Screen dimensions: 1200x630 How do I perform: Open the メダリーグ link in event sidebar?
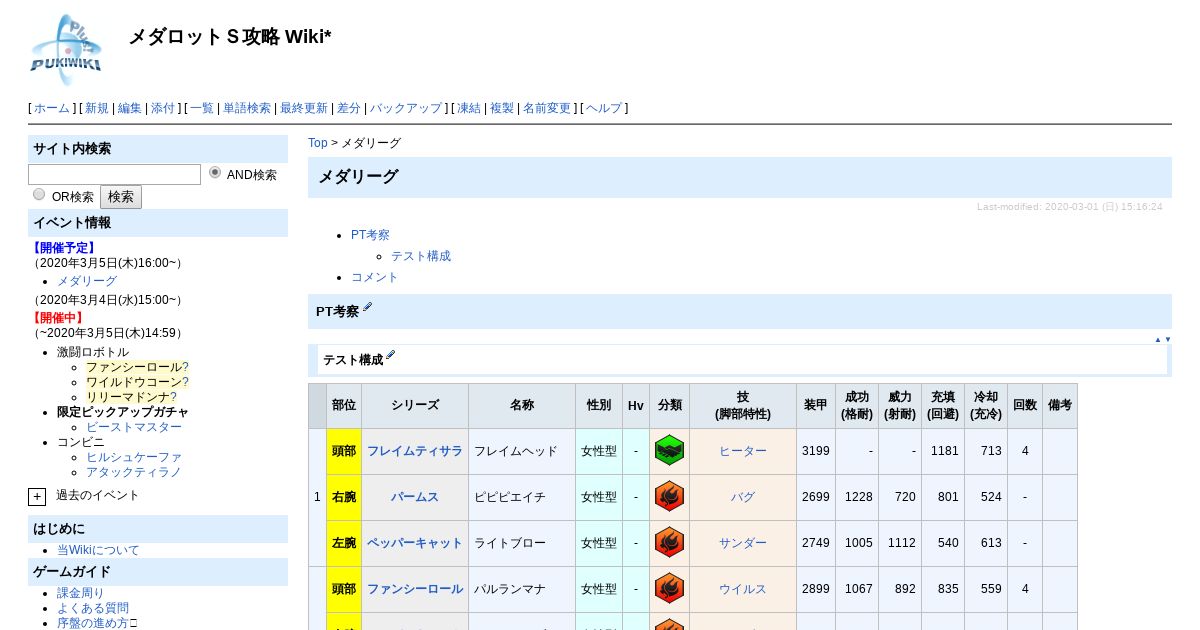click(x=87, y=281)
